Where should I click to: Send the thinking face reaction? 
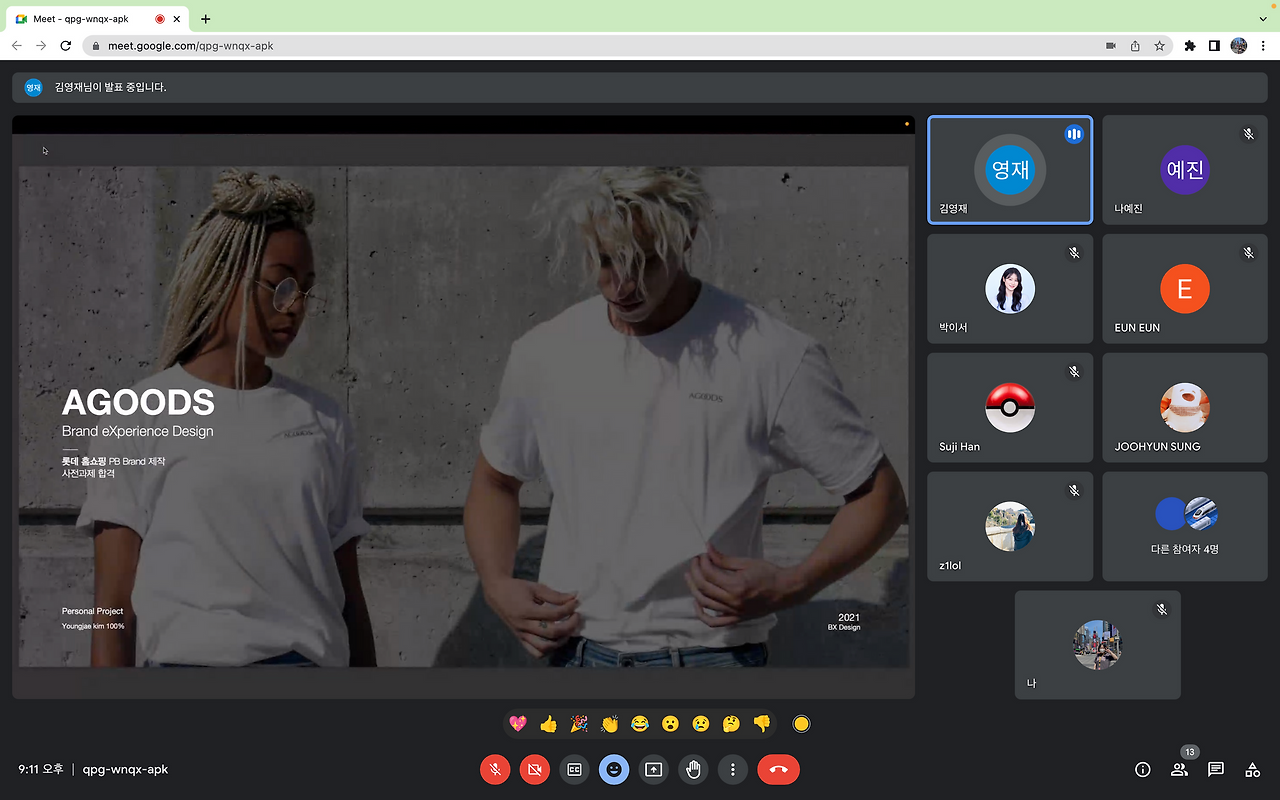click(731, 724)
